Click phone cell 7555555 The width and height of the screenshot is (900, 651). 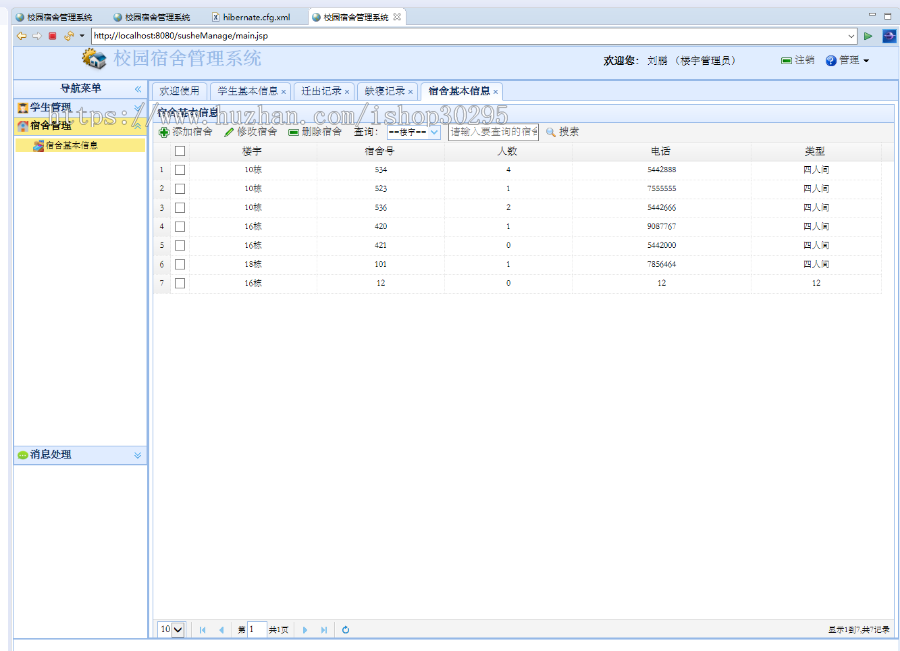661,189
